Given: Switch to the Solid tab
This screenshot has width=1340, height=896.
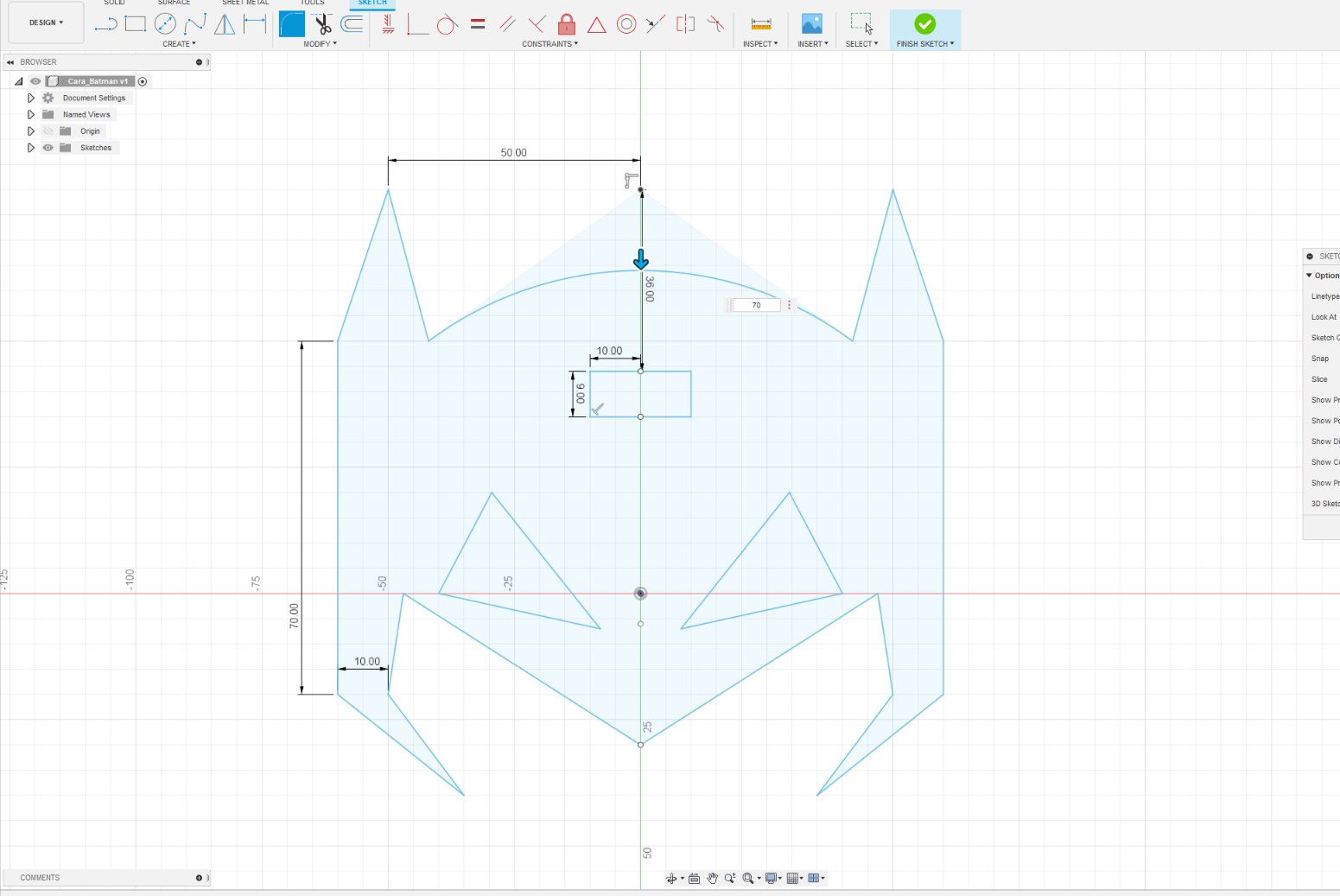Looking at the screenshot, I should (114, 3).
